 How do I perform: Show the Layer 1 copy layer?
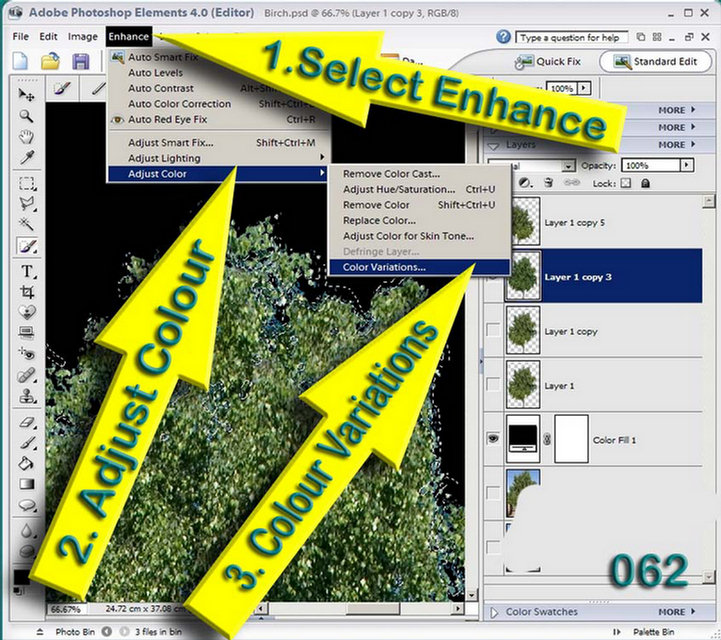pos(493,330)
